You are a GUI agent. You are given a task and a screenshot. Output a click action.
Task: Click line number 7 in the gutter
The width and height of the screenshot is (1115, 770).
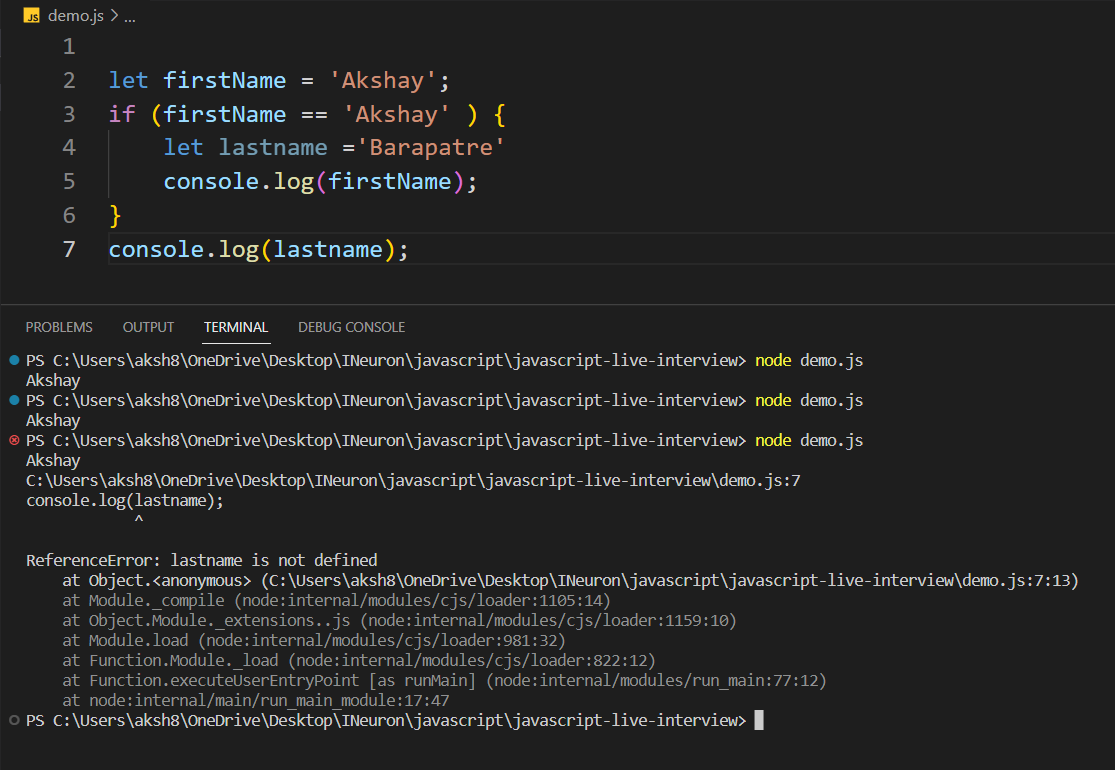pyautogui.click(x=69, y=250)
